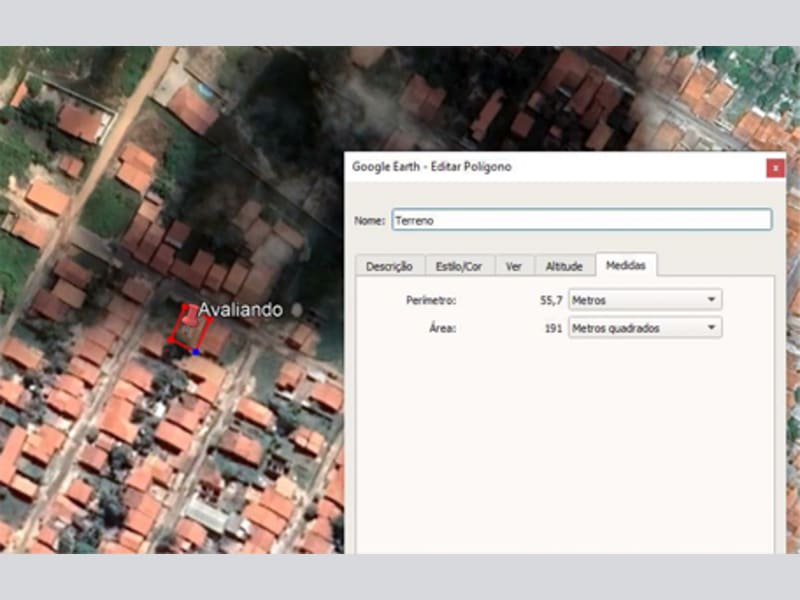Click the Avaliando placemark label
Viewport: 800px width, 600px height.
pyautogui.click(x=240, y=310)
